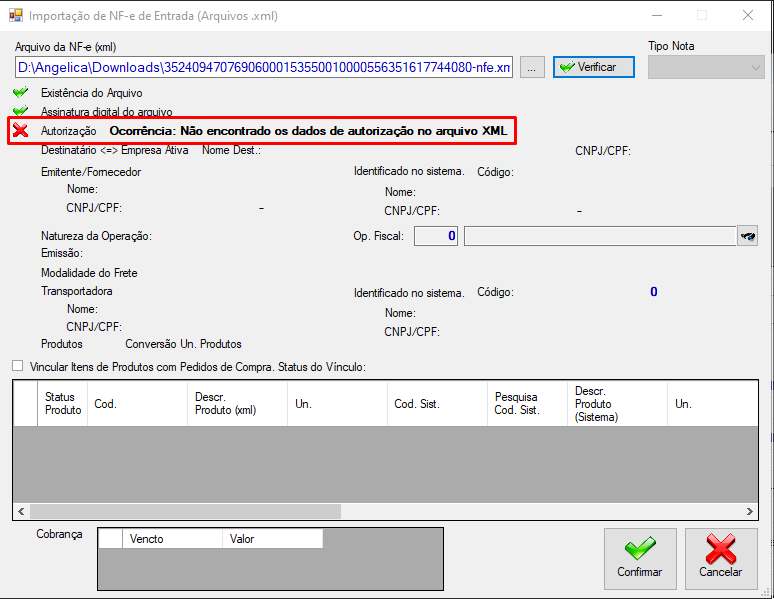Expand the Tipo Nota dropdown
The image size is (774, 599).
706,67
